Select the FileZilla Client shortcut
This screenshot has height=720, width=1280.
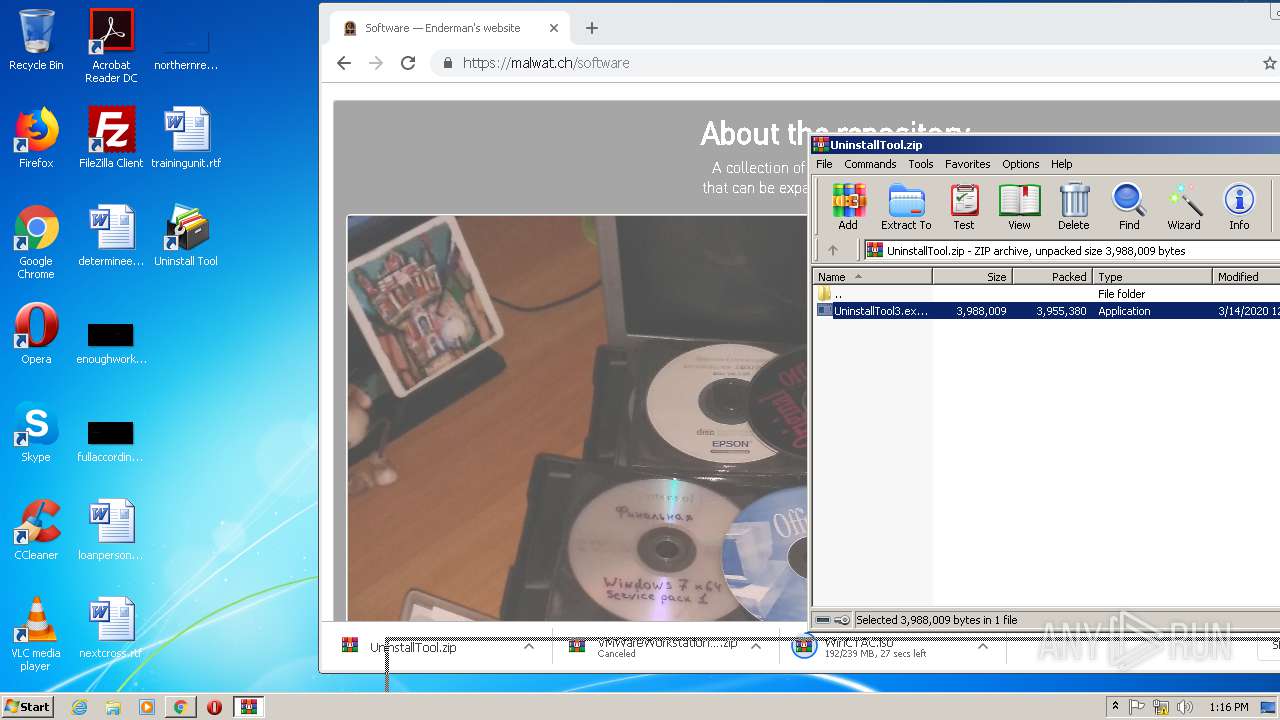111,138
